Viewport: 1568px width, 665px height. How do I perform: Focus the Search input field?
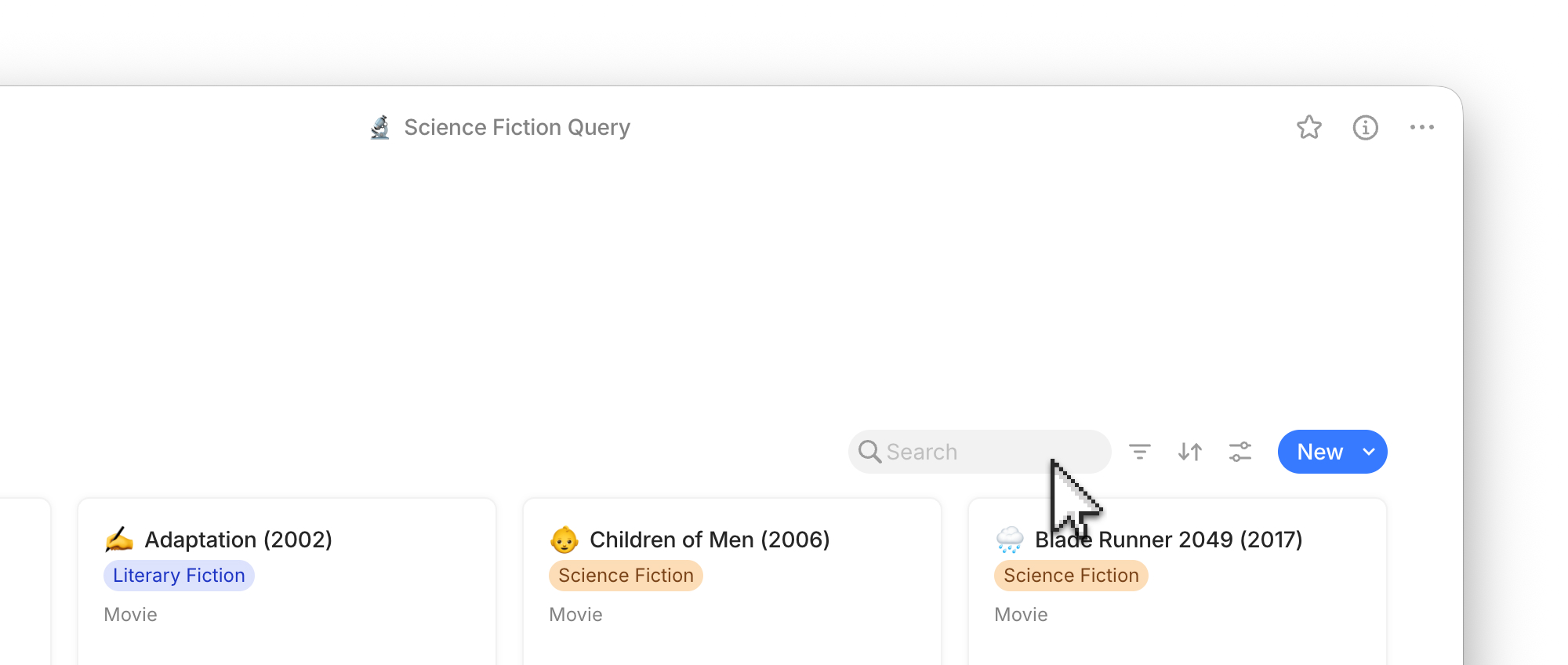[980, 452]
